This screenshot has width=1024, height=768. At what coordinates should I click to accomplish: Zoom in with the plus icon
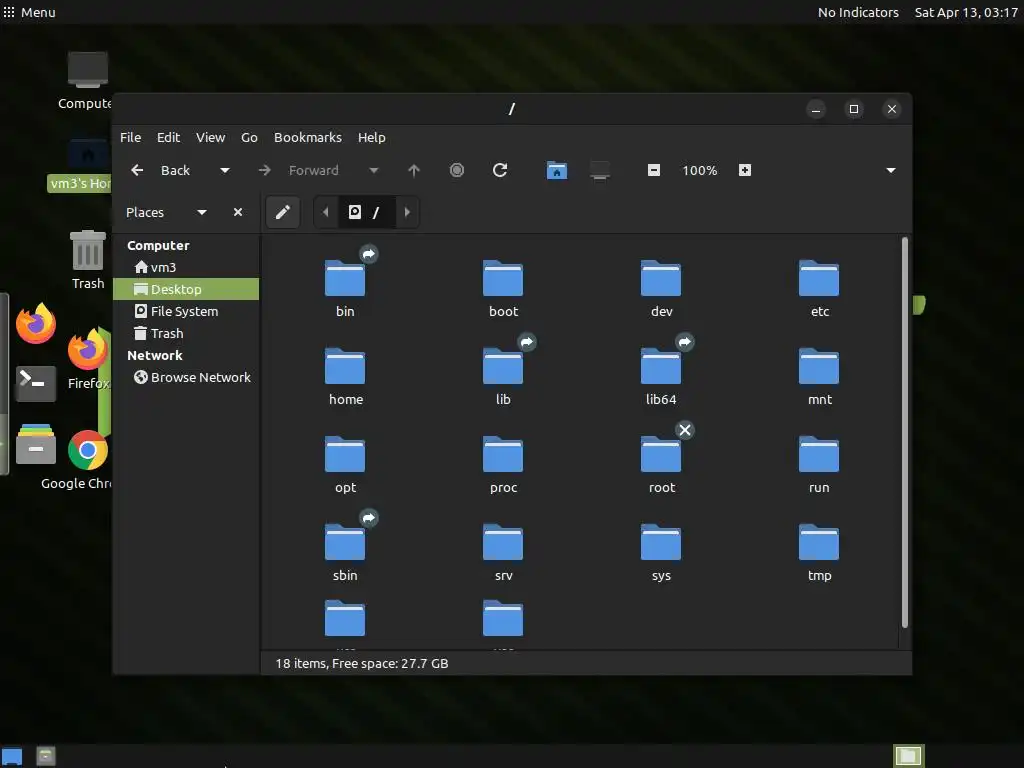point(744,170)
